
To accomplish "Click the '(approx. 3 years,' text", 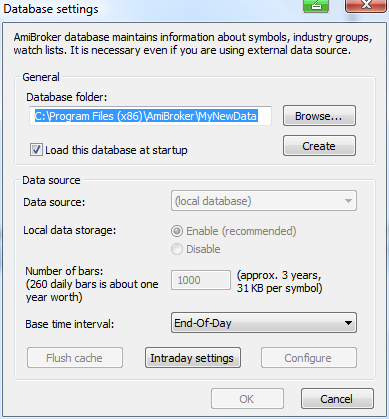I will point(279,275).
